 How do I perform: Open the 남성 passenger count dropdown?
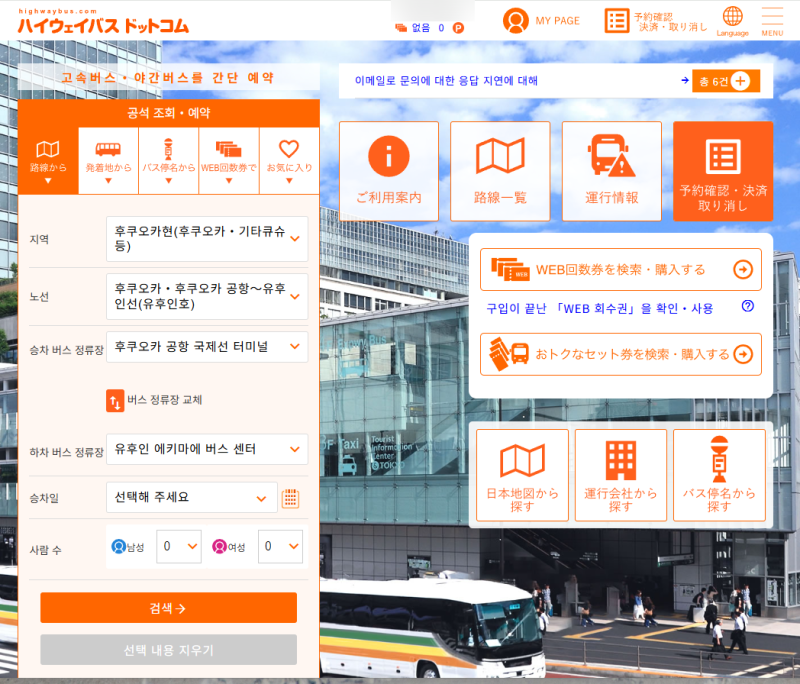tap(179, 546)
